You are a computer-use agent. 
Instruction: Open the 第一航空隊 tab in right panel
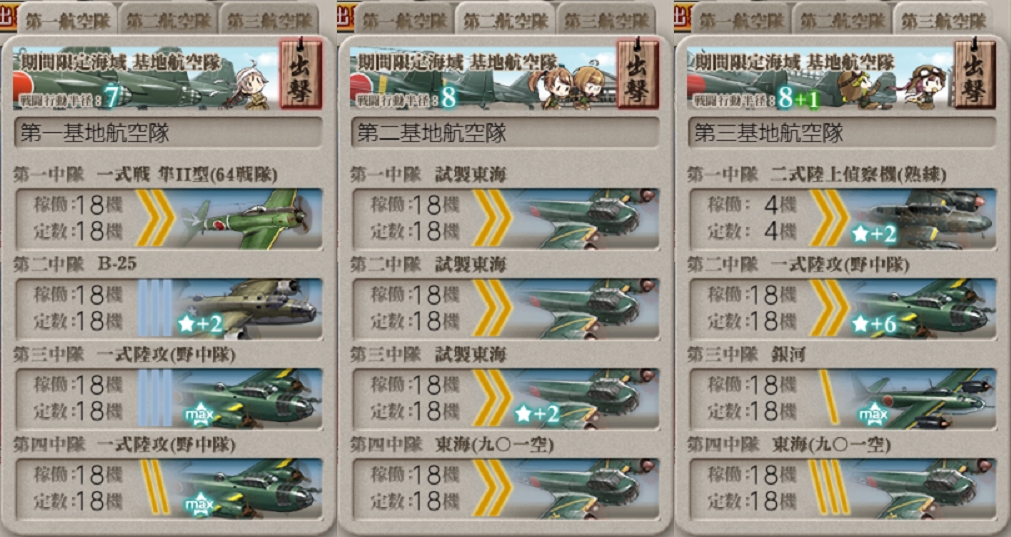[x=740, y=21]
